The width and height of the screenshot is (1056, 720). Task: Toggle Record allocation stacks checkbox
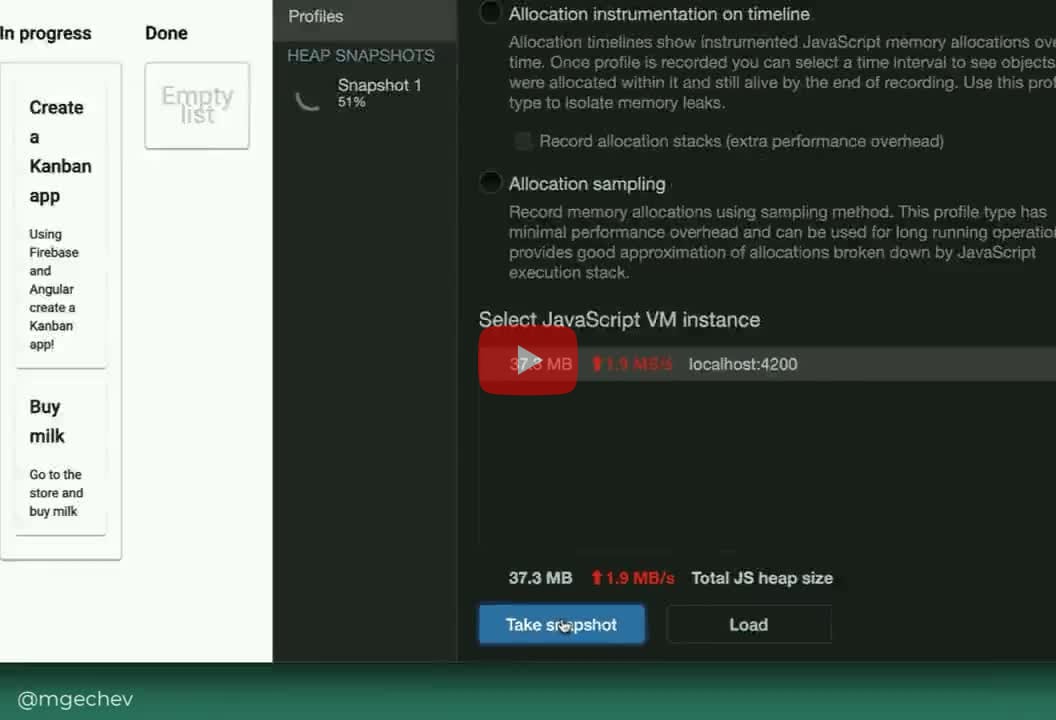pos(522,141)
